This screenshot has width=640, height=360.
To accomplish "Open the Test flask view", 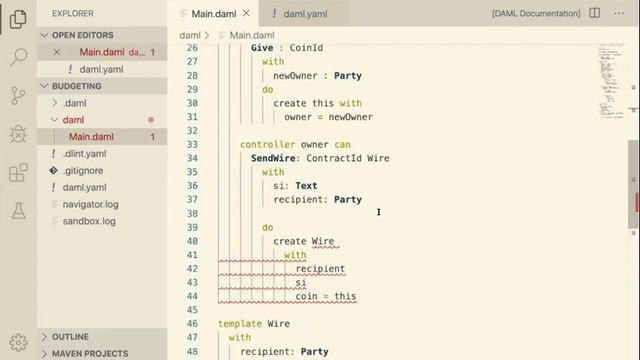I will click(x=18, y=211).
